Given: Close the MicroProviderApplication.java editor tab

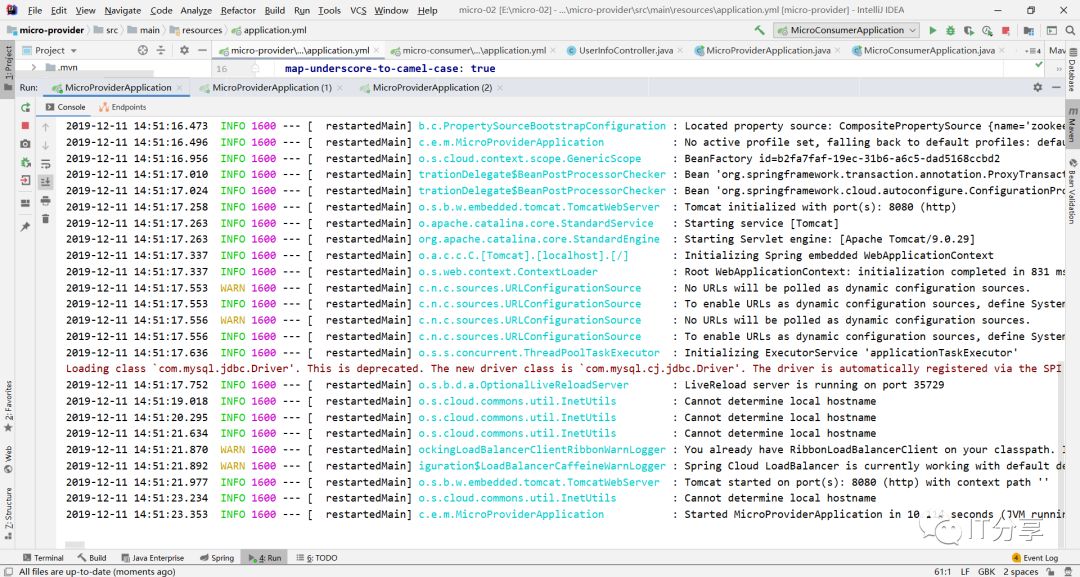Looking at the screenshot, I should [x=838, y=50].
